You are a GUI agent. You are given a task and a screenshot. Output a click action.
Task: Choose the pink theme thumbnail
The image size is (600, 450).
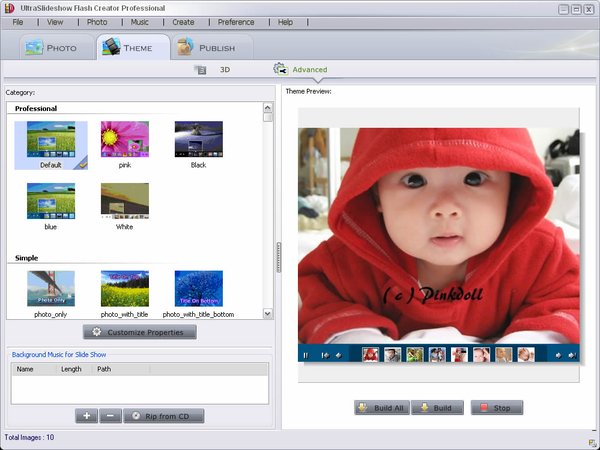(125, 140)
